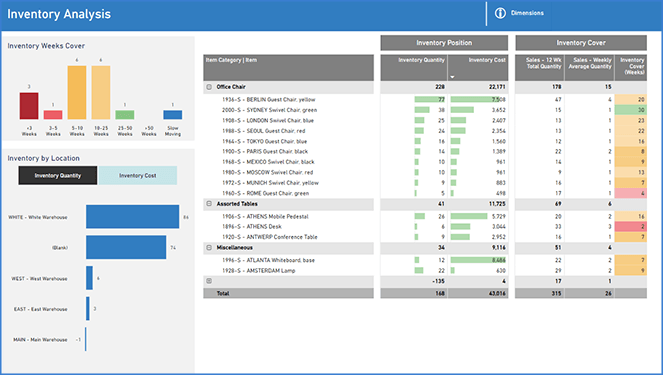Image resolution: width=663 pixels, height=375 pixels.
Task: Select the red under-3-weeks bar
Action: [x=29, y=106]
